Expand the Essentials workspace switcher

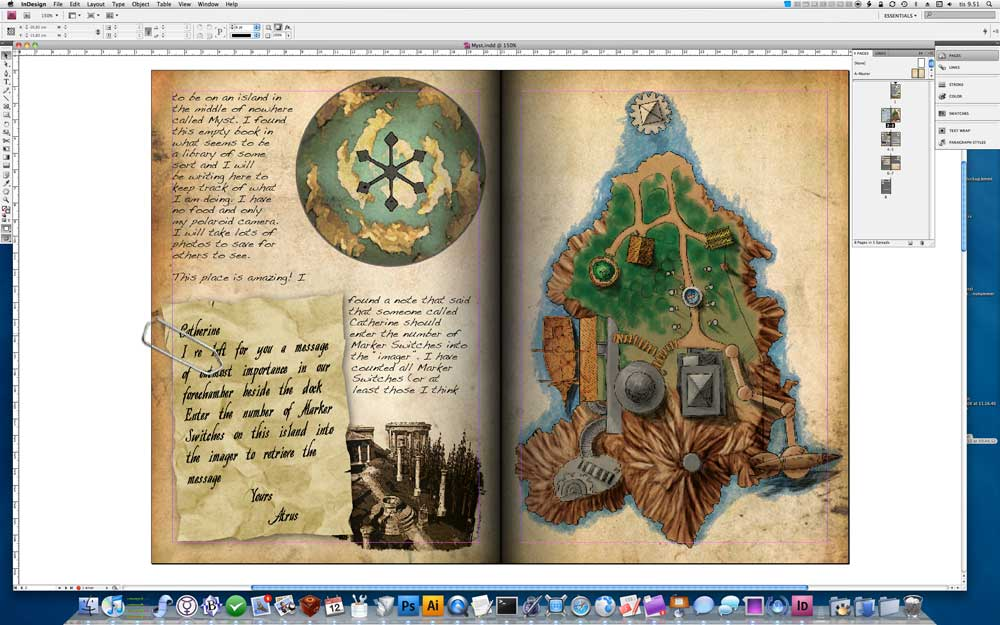[x=900, y=15]
